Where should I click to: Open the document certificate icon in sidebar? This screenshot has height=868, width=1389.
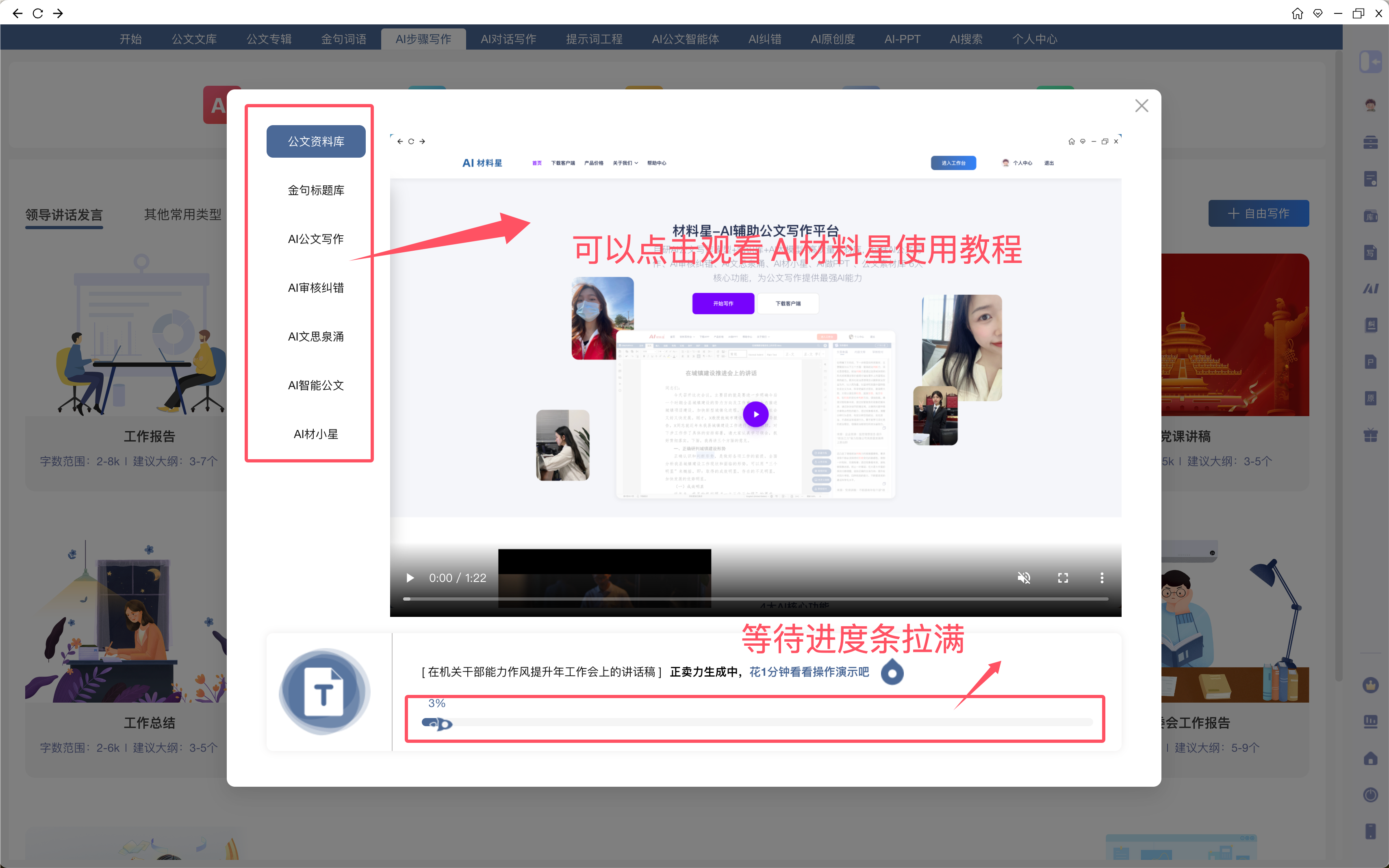1370,179
